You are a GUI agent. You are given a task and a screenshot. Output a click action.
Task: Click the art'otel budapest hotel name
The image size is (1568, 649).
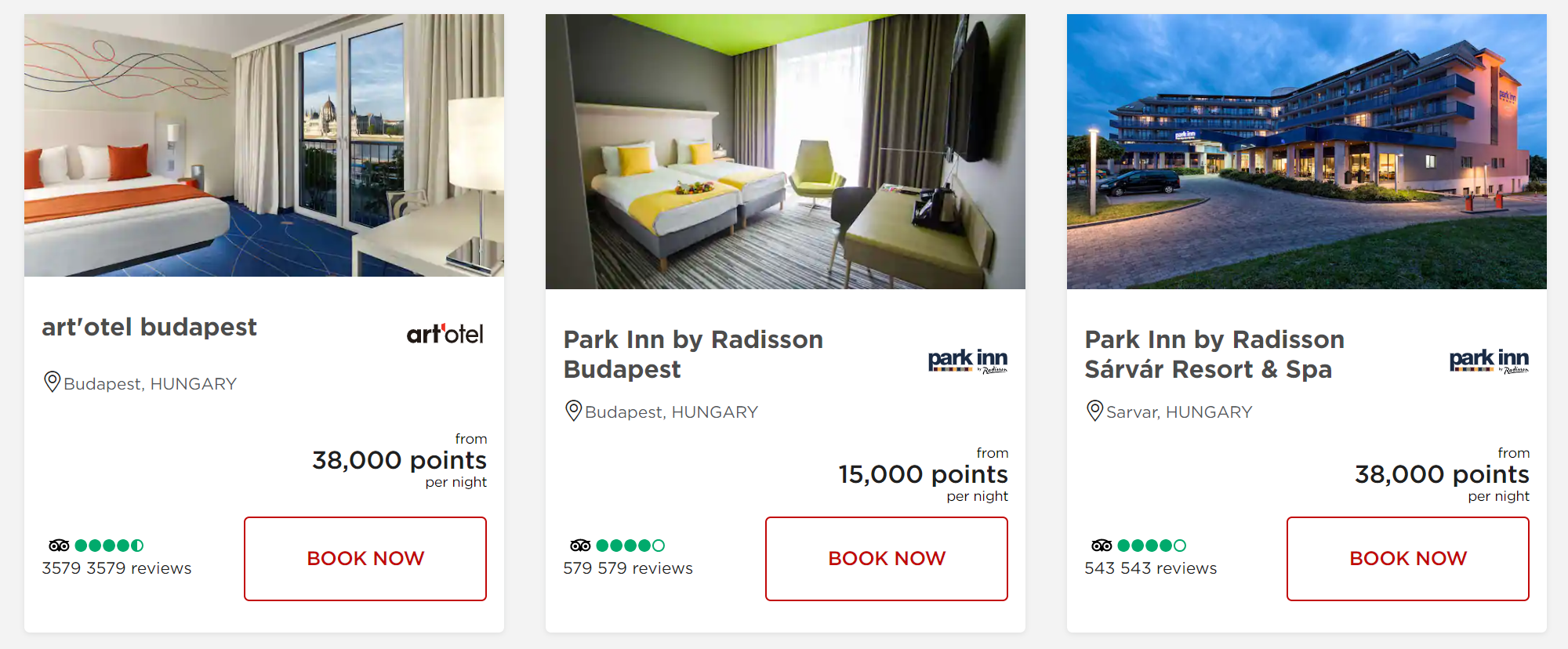coord(149,327)
